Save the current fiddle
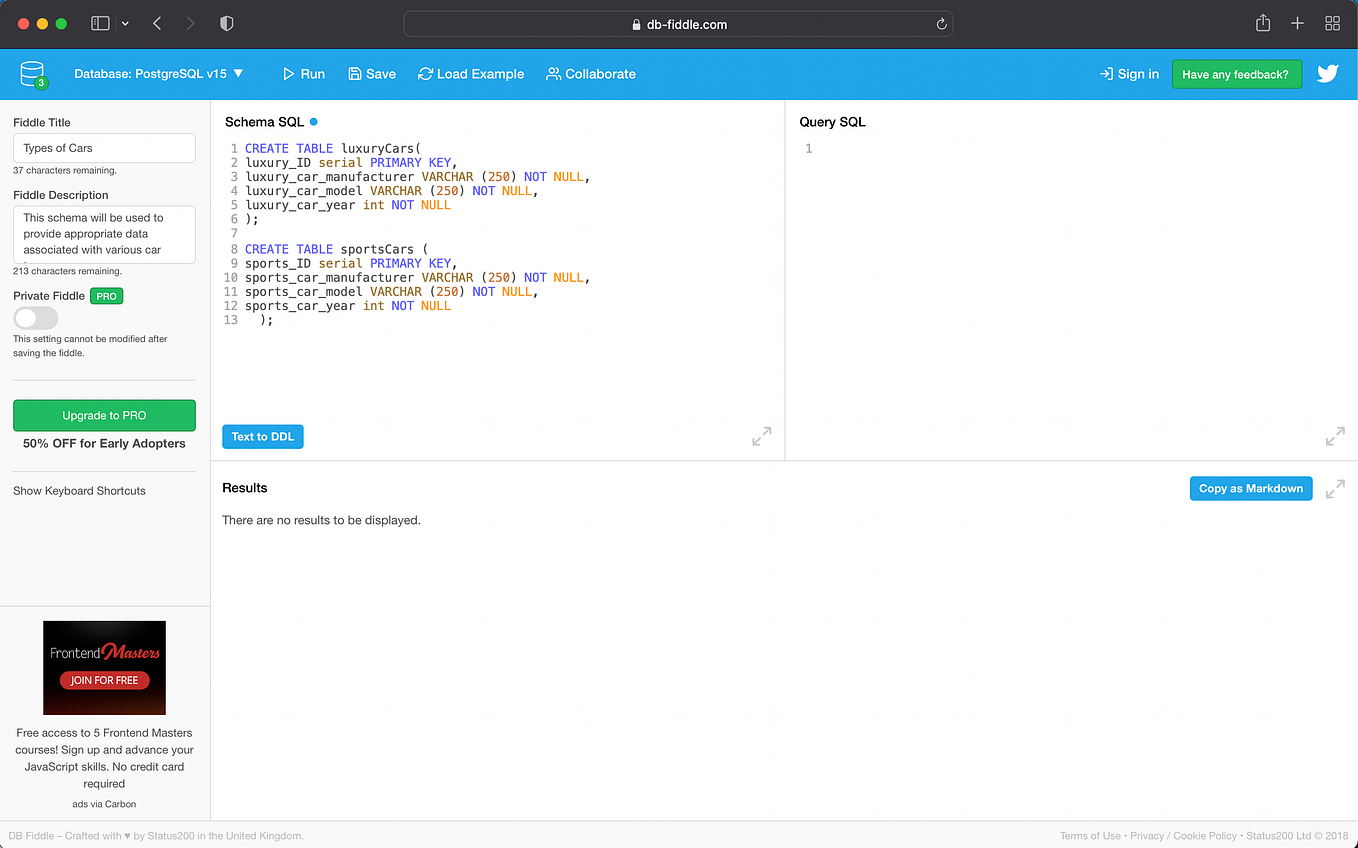This screenshot has width=1358, height=848. (371, 73)
